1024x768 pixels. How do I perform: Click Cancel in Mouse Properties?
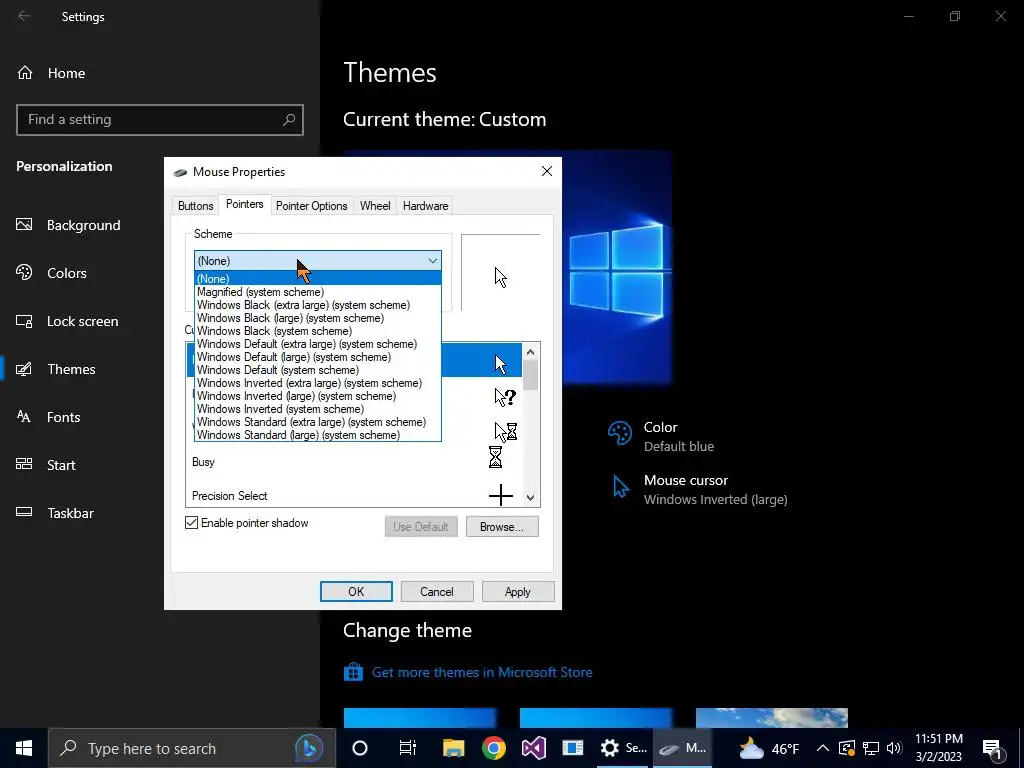tap(437, 592)
